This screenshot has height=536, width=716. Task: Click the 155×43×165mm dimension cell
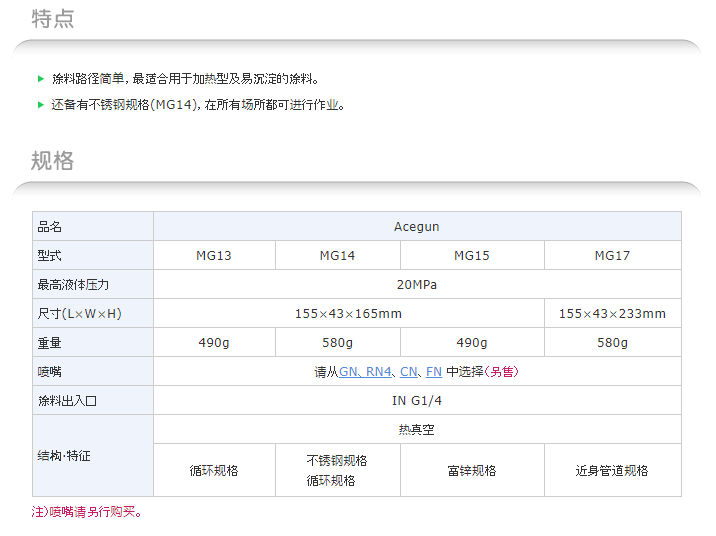(348, 313)
